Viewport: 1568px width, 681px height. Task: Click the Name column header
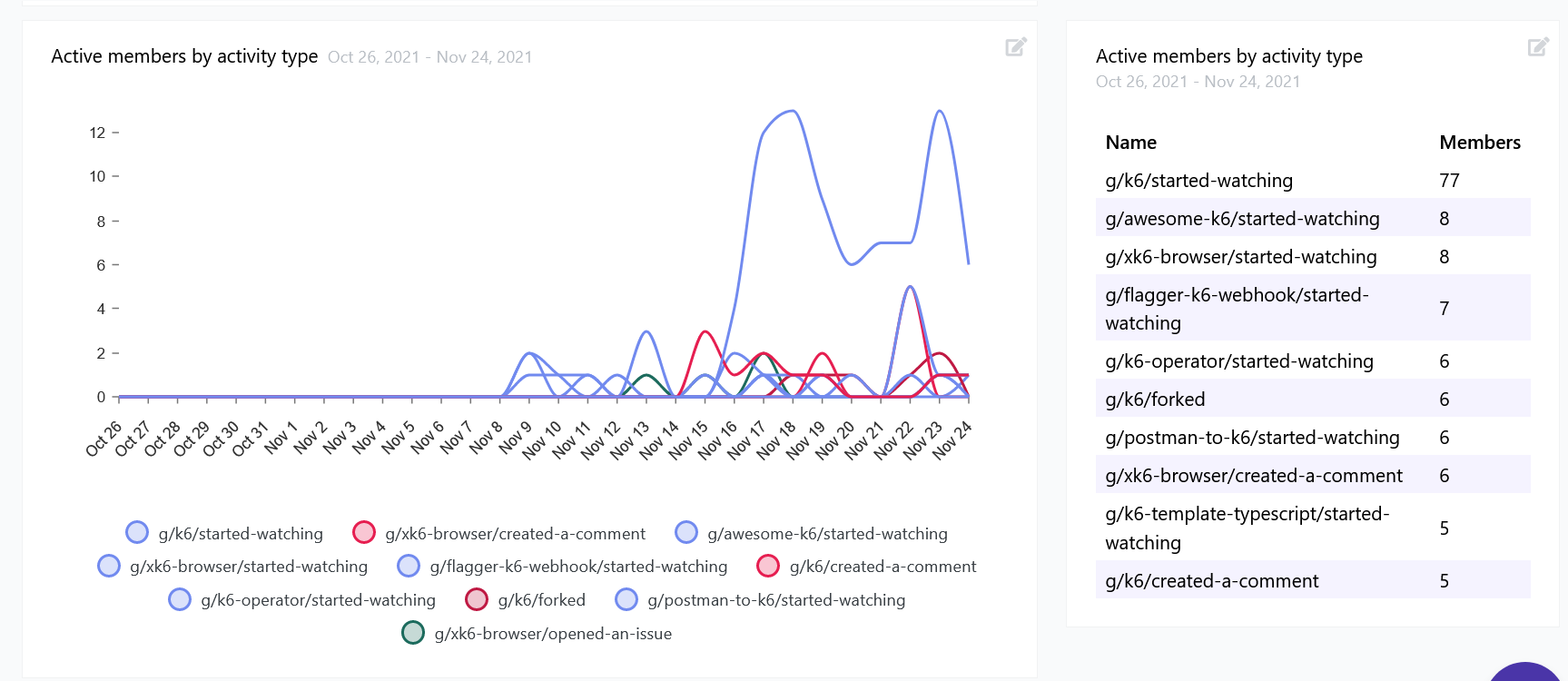[x=1130, y=142]
